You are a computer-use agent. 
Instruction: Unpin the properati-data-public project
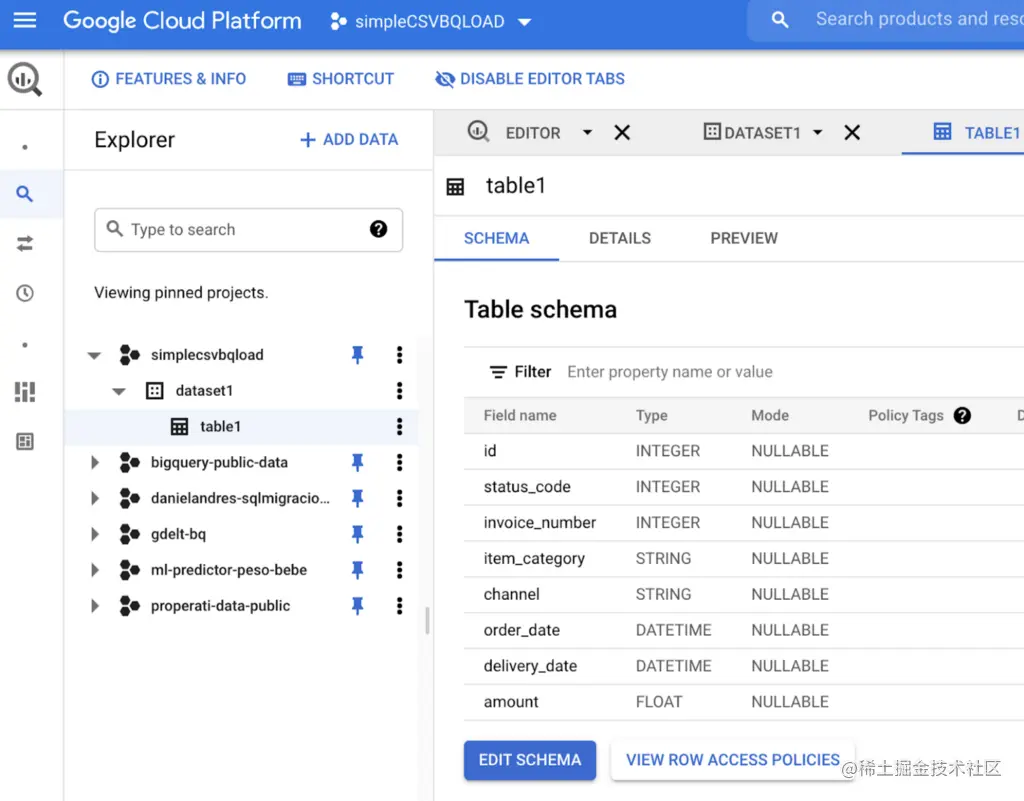[x=357, y=606]
